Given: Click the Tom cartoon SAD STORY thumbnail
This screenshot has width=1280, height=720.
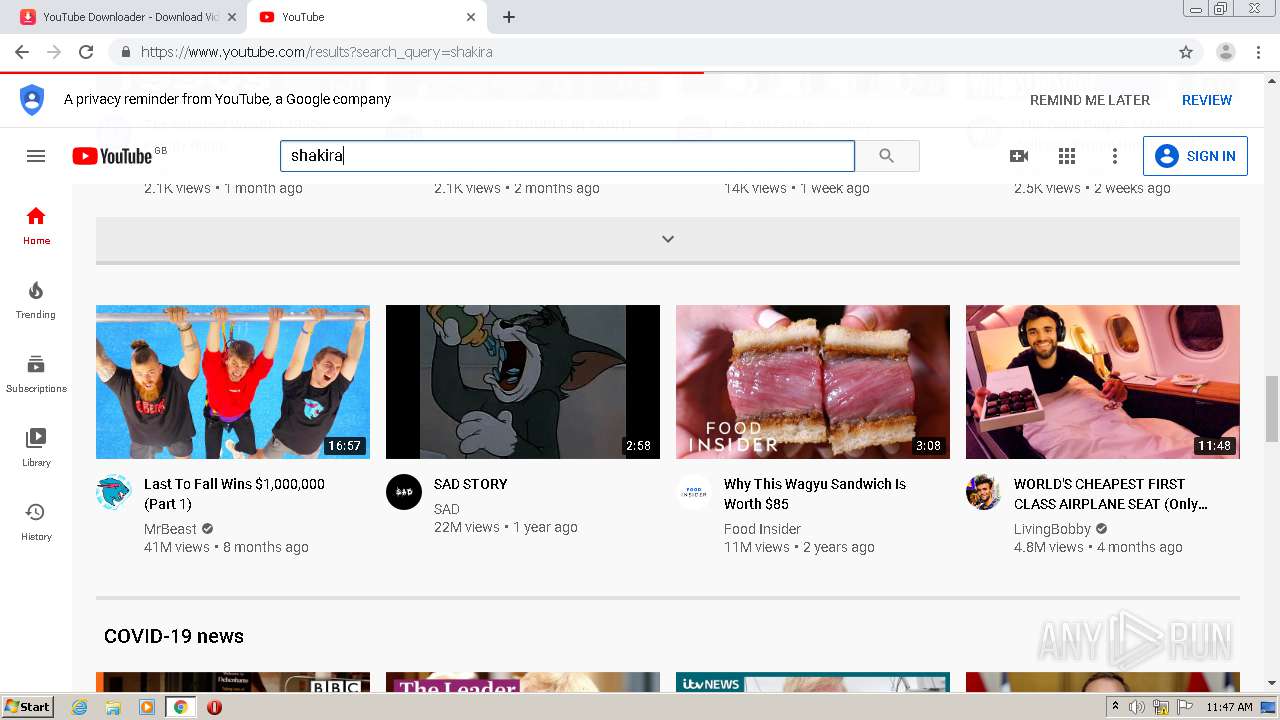Looking at the screenshot, I should [523, 382].
